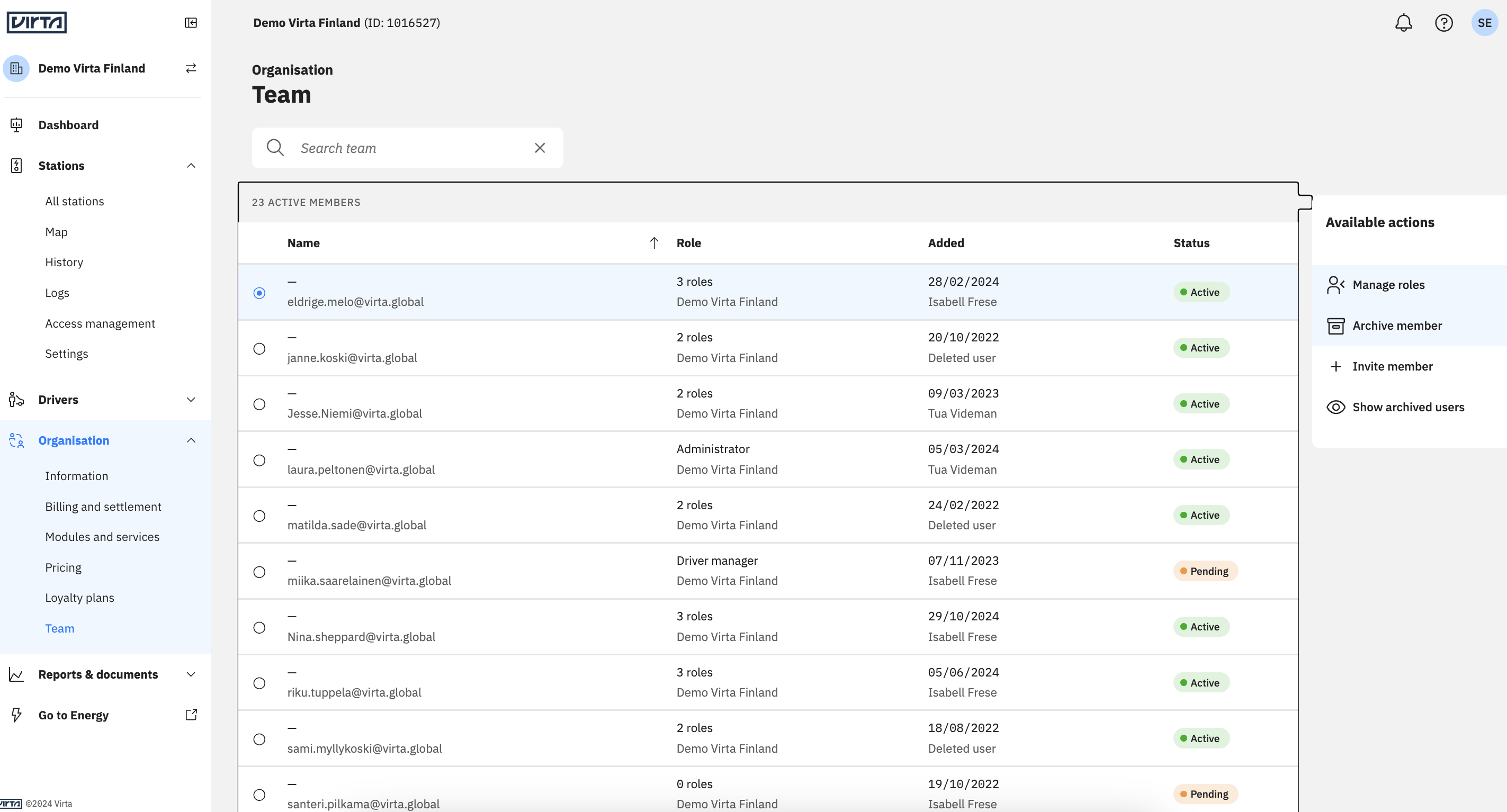Viewport: 1507px width, 812px height.
Task: Click Manage roles action
Action: [x=1388, y=285]
